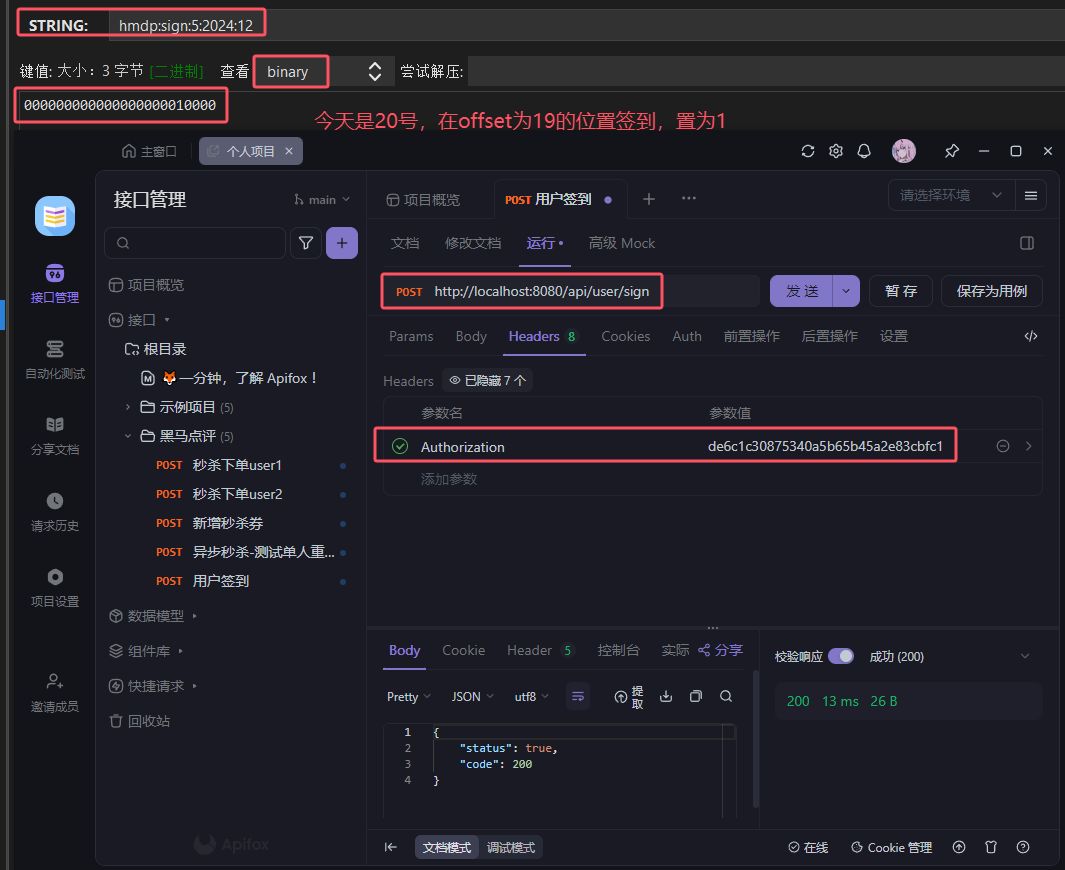
Task: Search within the response body
Action: pos(726,696)
